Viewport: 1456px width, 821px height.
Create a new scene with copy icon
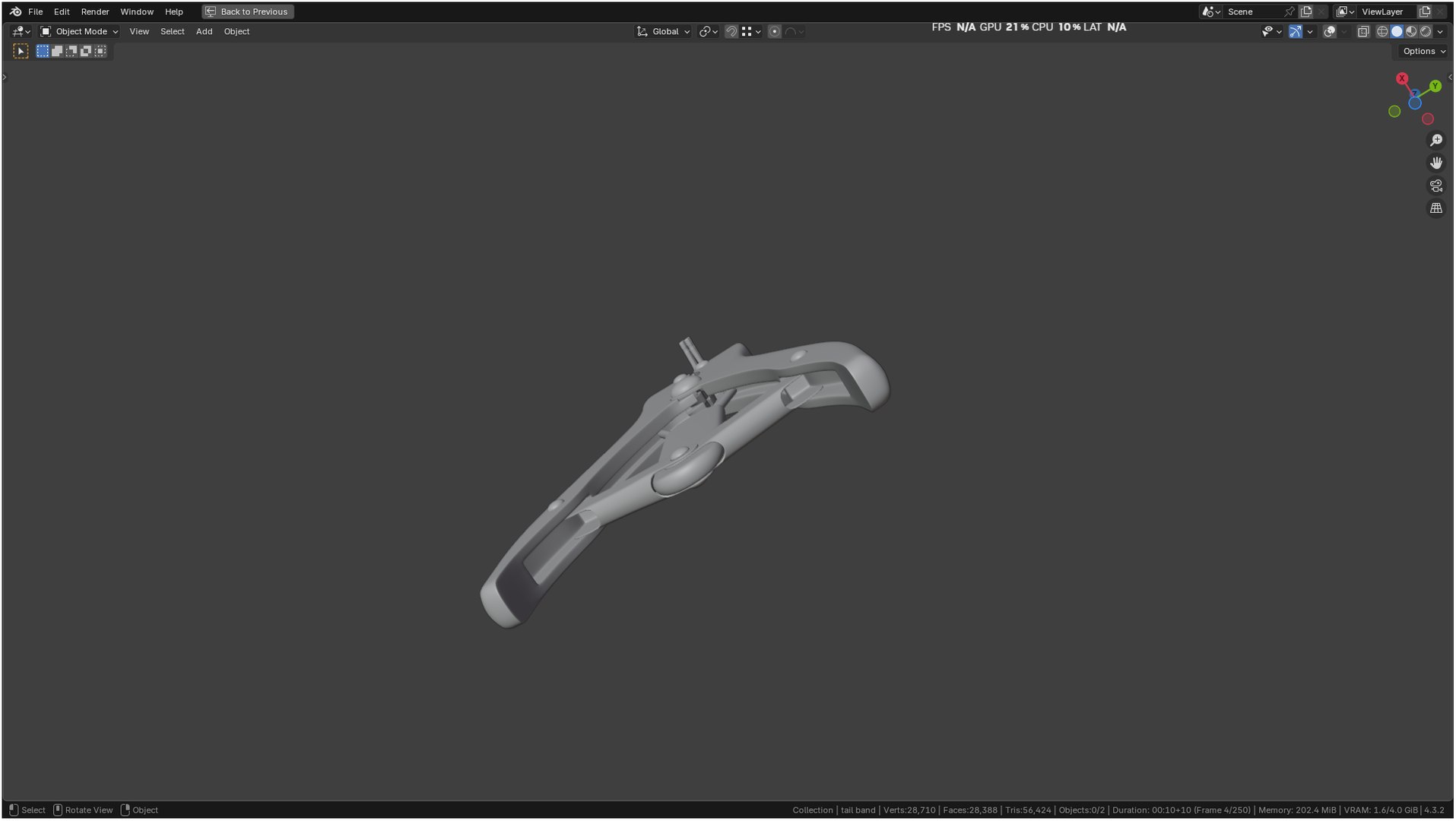(x=1306, y=11)
